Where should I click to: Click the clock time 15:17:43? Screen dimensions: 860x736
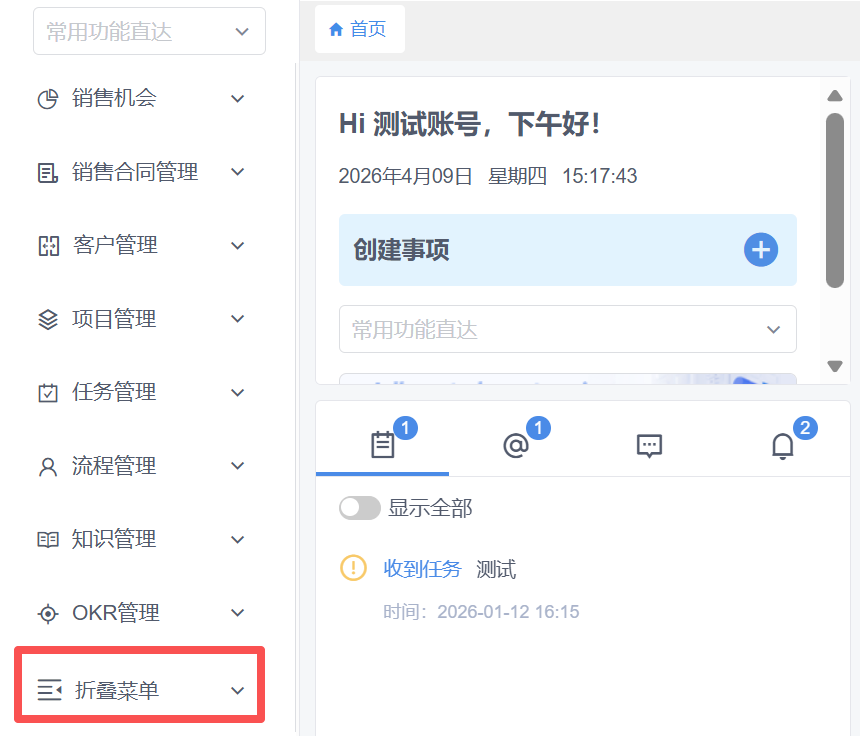click(599, 176)
